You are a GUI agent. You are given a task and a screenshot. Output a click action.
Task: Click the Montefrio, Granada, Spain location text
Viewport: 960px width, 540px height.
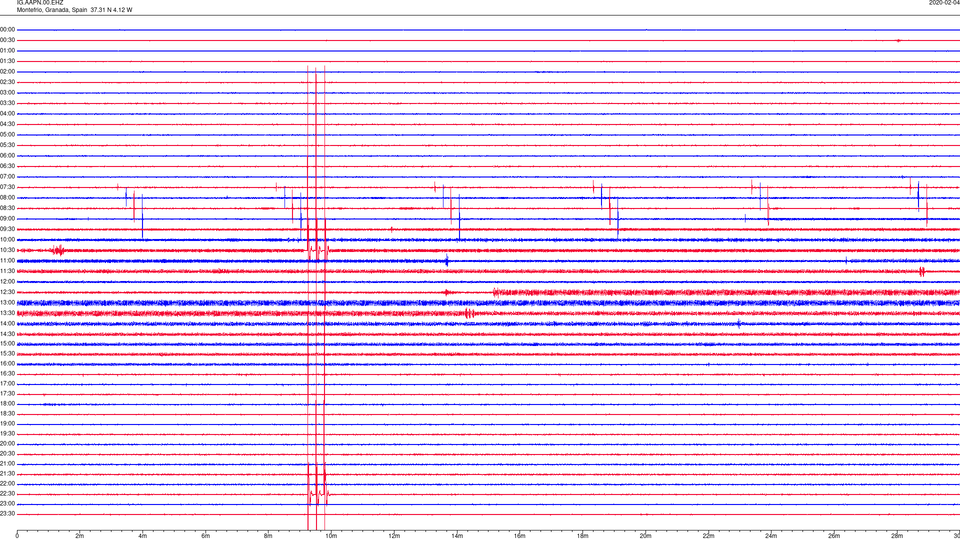pyautogui.click(x=51, y=10)
